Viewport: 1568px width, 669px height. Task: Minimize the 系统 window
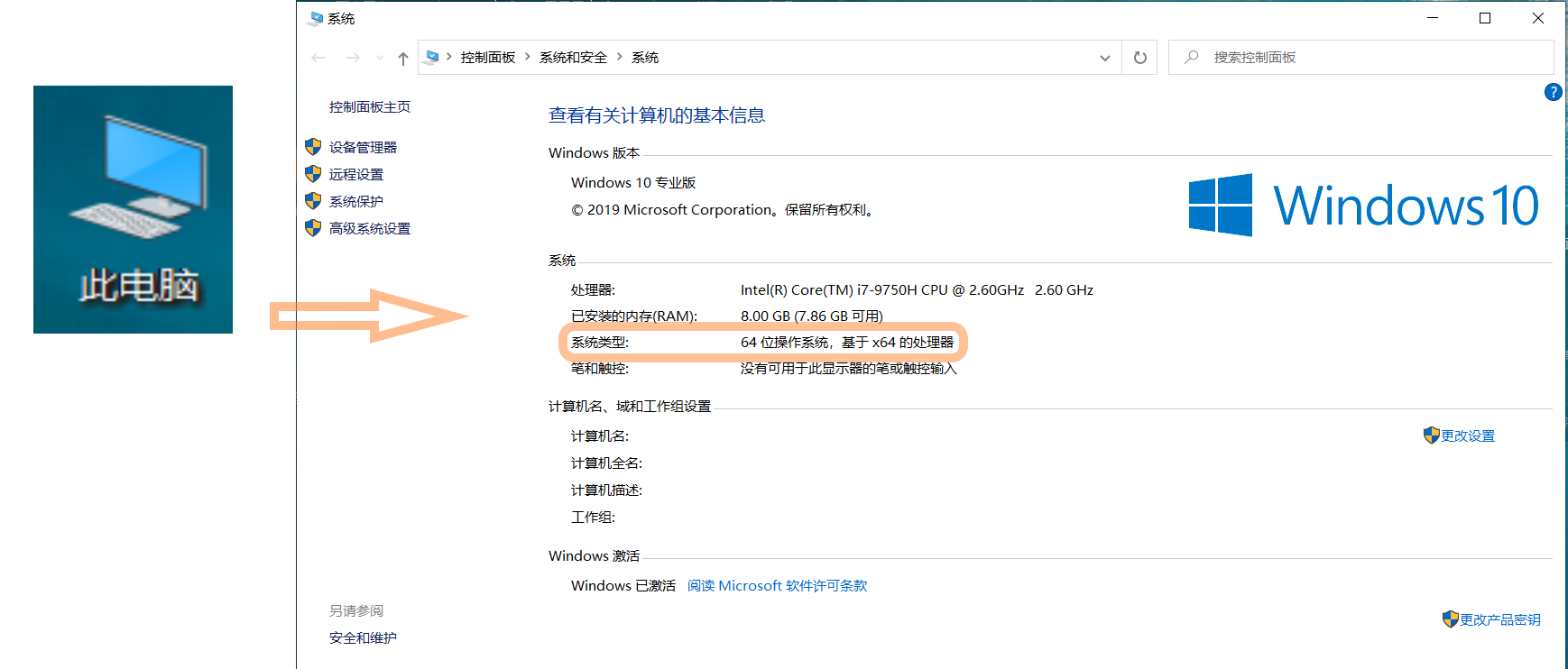[x=1433, y=18]
